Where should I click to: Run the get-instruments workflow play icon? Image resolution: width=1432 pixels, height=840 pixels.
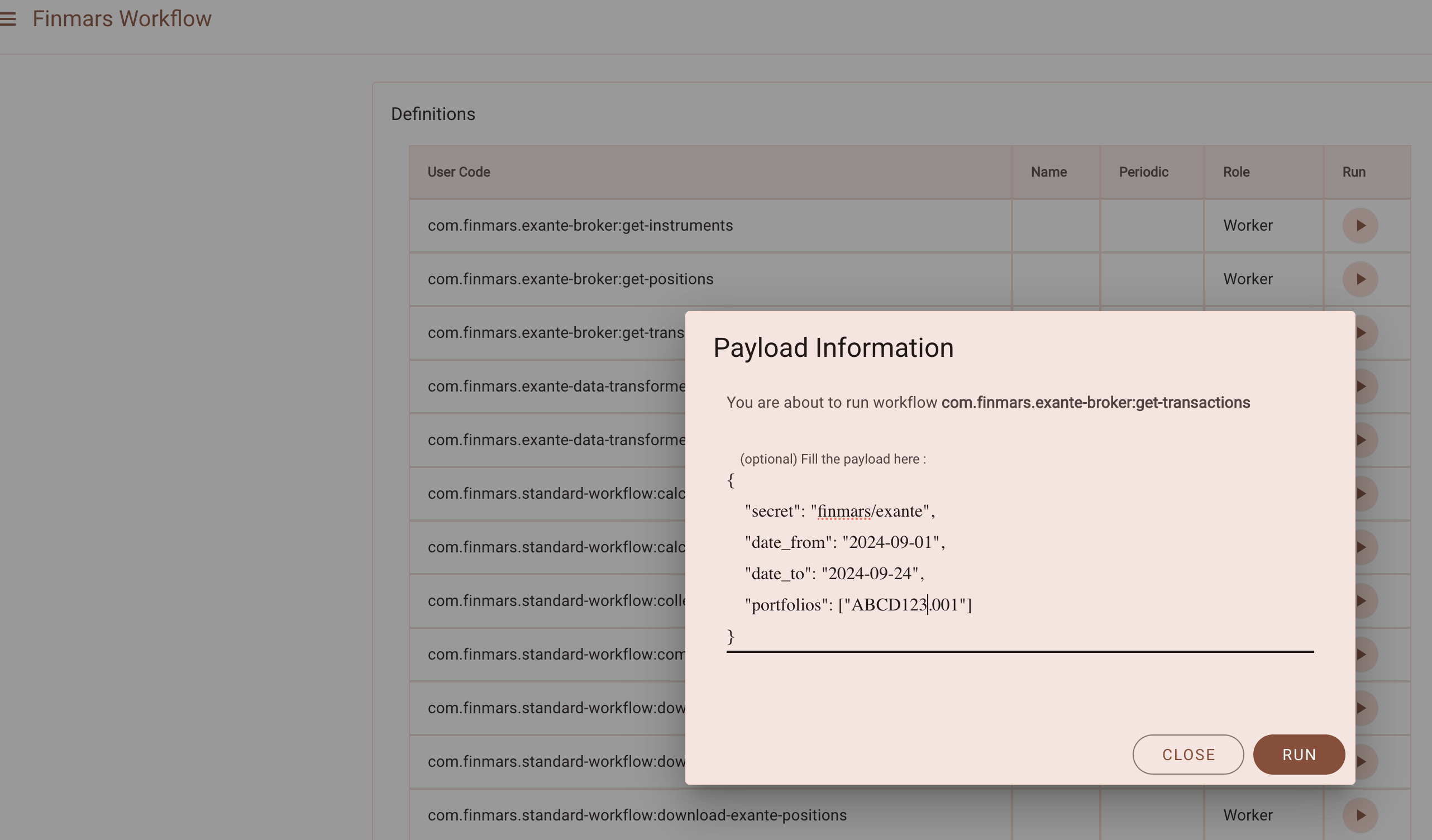[1360, 226]
